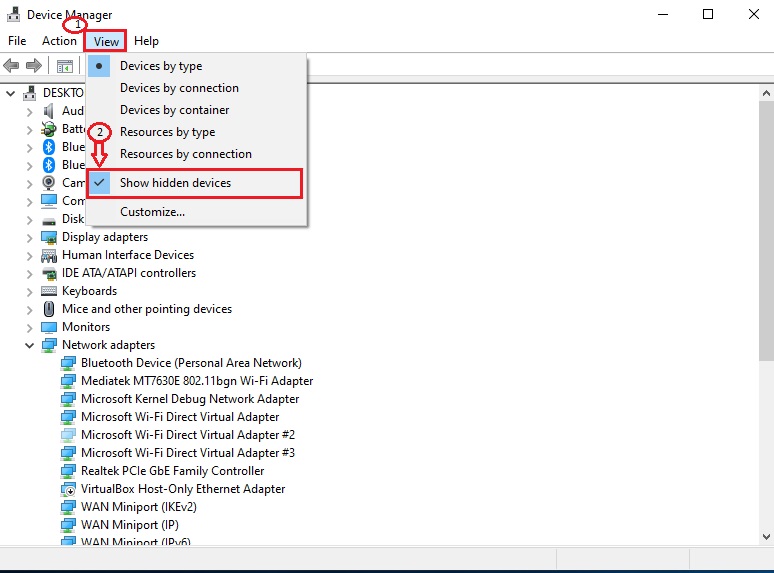This screenshot has height=573, width=774.
Task: Click the Display adapters category icon
Action: point(49,237)
